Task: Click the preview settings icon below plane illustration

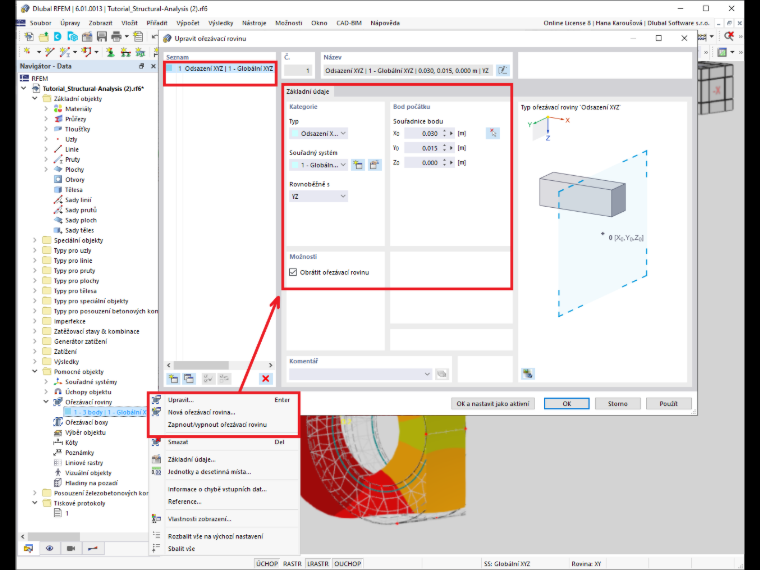Action: click(528, 374)
